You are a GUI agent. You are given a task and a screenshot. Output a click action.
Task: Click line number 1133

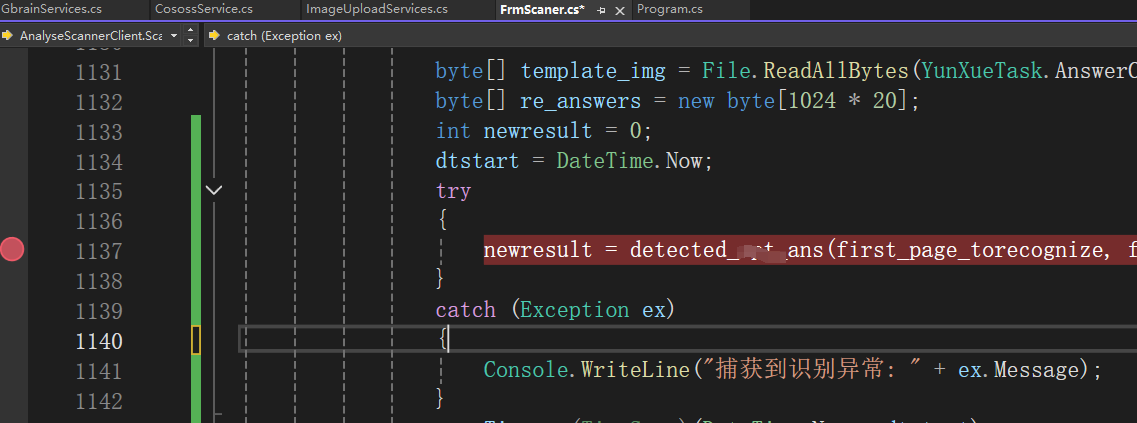click(99, 131)
